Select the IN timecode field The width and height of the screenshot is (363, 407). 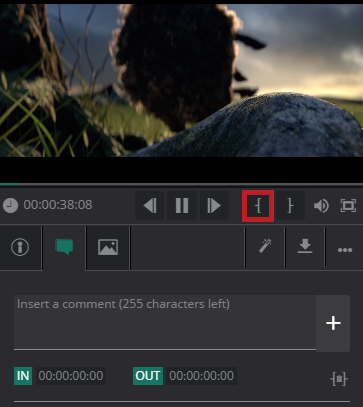tap(71, 376)
